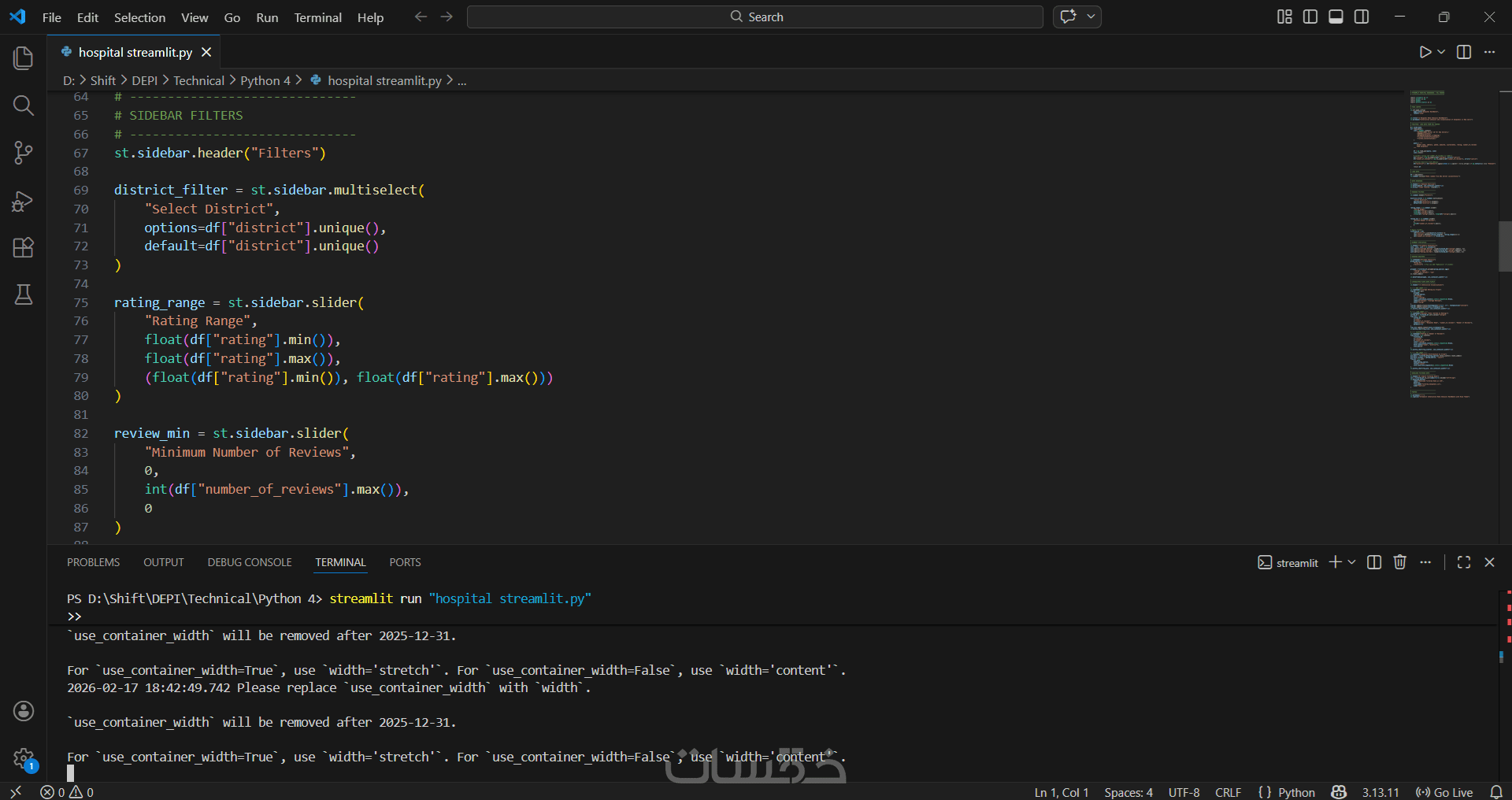
Task: Toggle the primary side bar visibility
Action: coord(1310,17)
